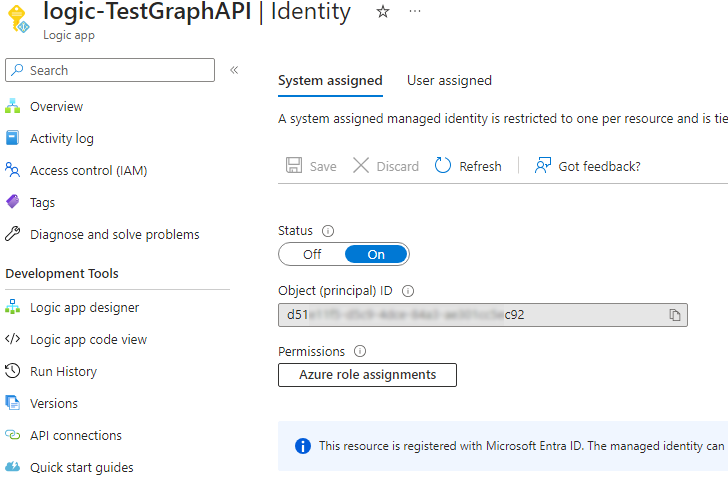Show Permissions info tooltip icon
Image resolution: width=728 pixels, height=496 pixels.
click(x=360, y=351)
